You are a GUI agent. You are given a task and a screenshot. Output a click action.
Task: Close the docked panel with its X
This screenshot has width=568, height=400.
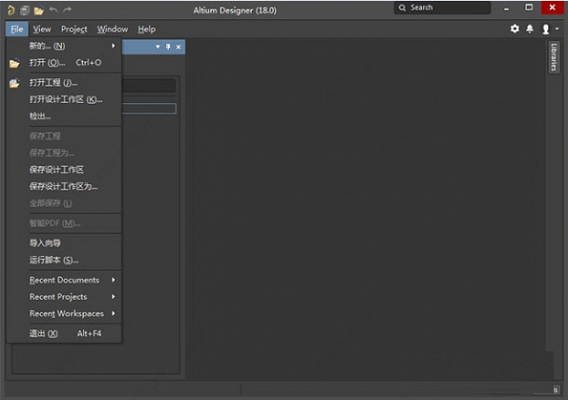[179, 47]
